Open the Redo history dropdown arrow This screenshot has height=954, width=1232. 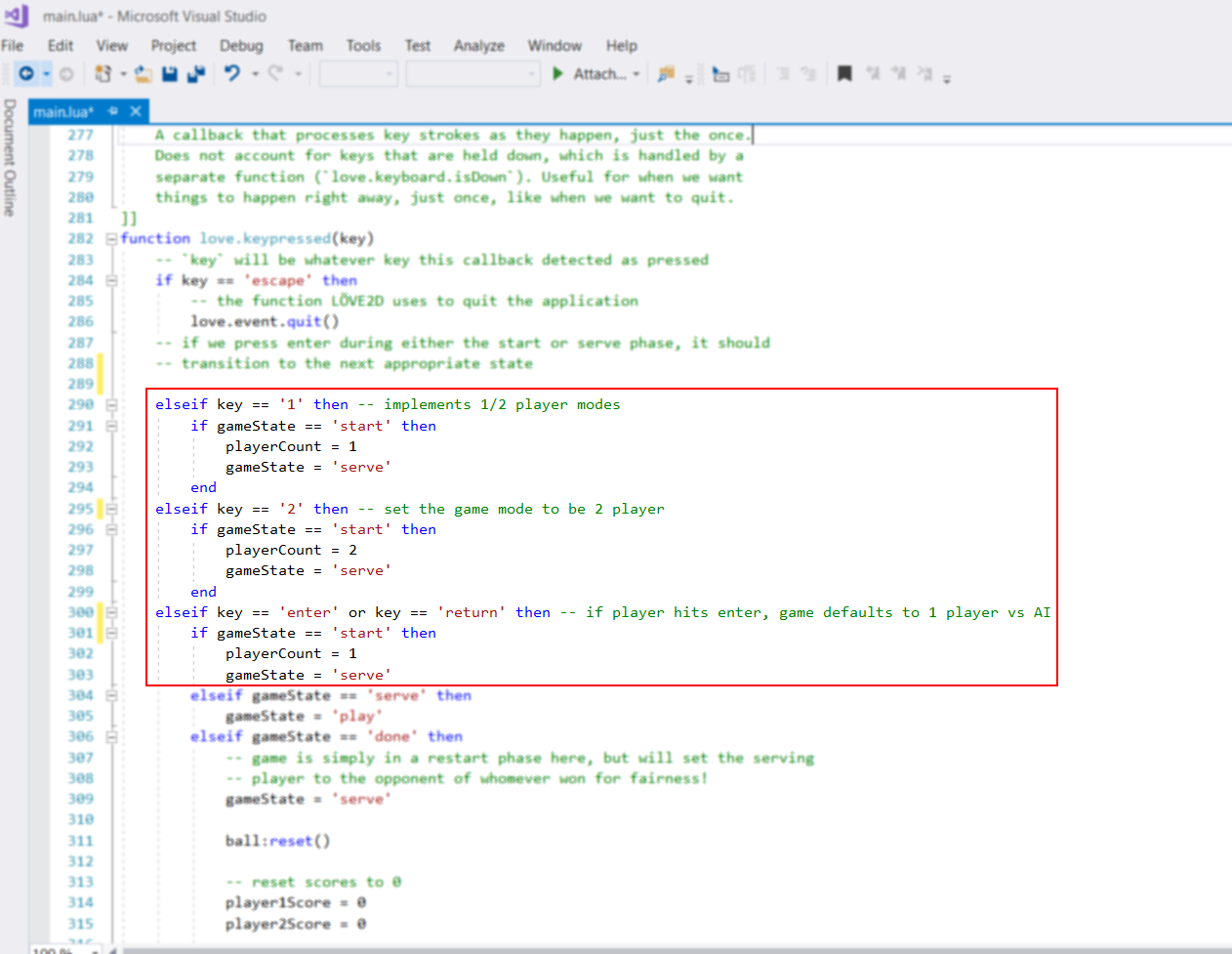pos(298,73)
